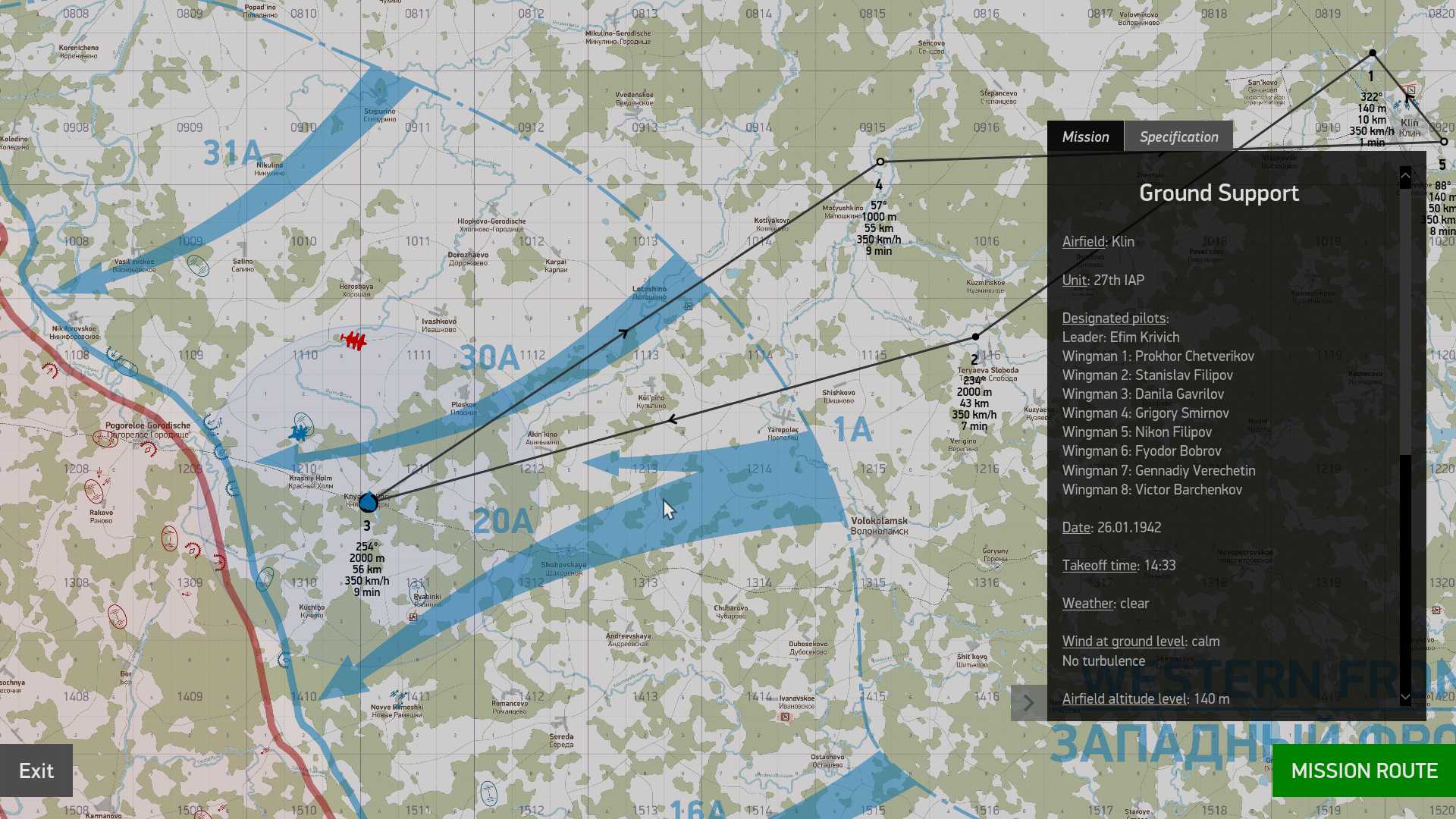Click blue friendly aircraft icon near Krasniy Holm
This screenshot has width=1456, height=819.
point(300,433)
